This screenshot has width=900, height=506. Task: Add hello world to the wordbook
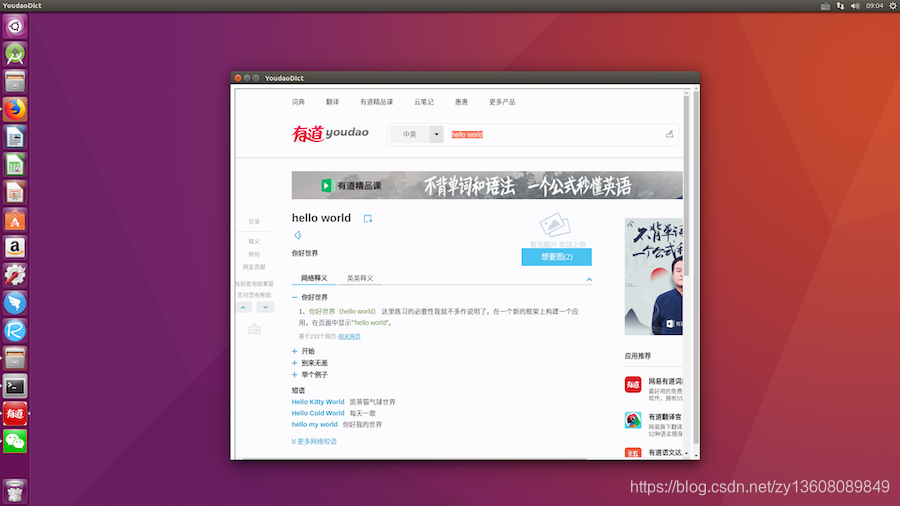(x=368, y=219)
